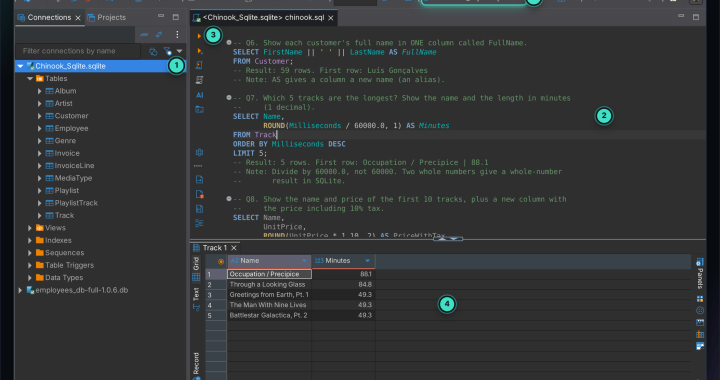Click the connected-filter icon beside filter field
The image size is (720, 380).
tap(153, 51)
